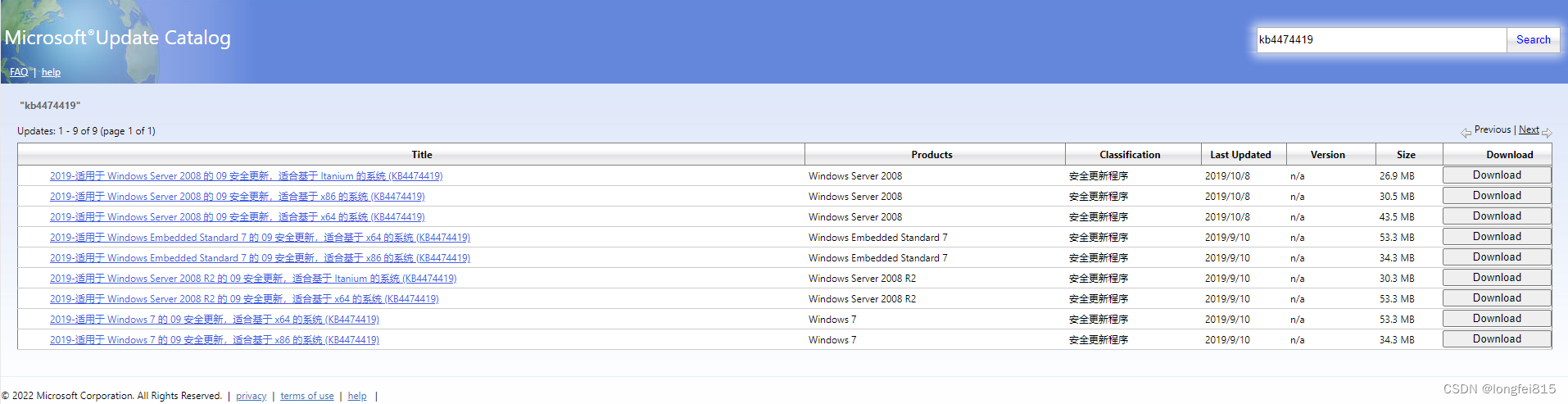This screenshot has height=404, width=1568.
Task: Select "Windows Embedded Standard 7" in the x64 row
Action: tap(877, 238)
